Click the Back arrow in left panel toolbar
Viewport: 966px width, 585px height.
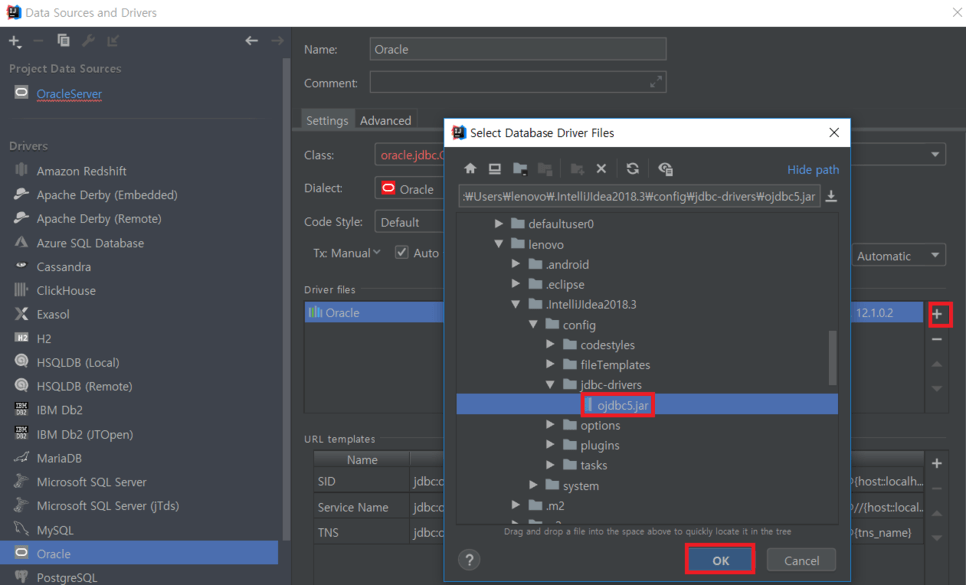(x=252, y=41)
